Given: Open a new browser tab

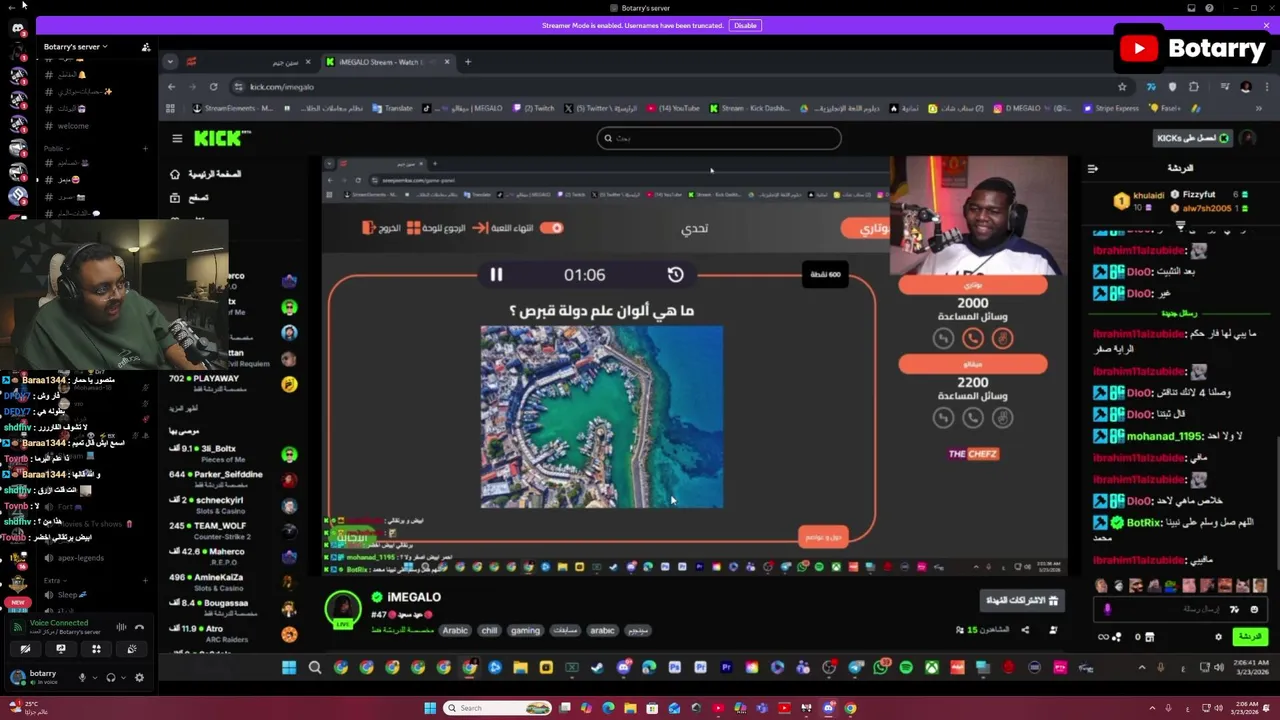Looking at the screenshot, I should tap(467, 62).
